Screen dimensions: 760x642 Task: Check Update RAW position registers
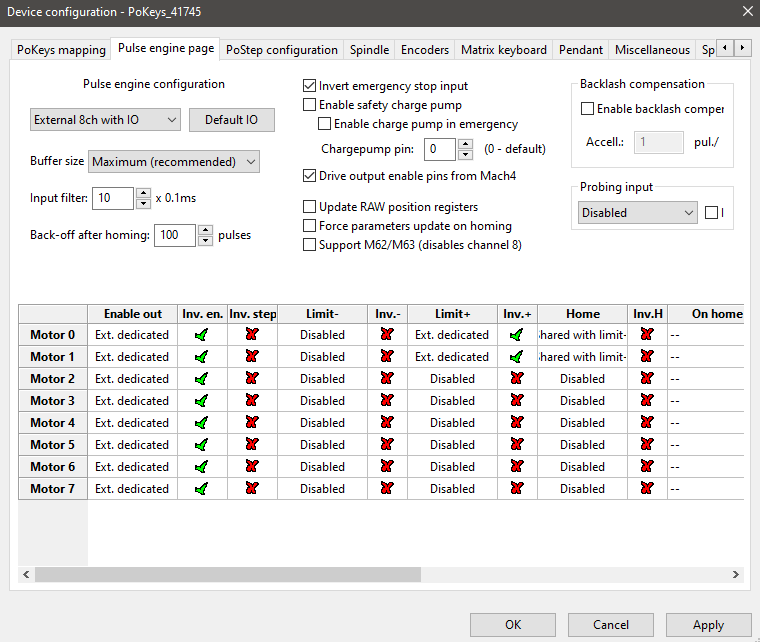[309, 207]
